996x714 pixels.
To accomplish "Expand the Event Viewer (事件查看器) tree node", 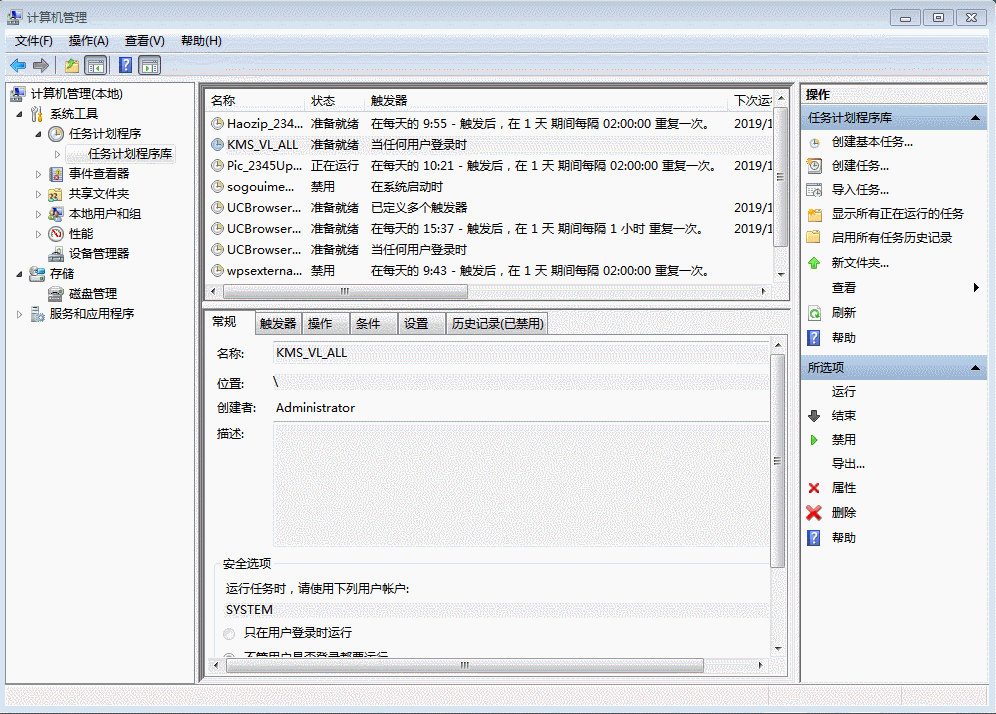I will tap(38, 174).
